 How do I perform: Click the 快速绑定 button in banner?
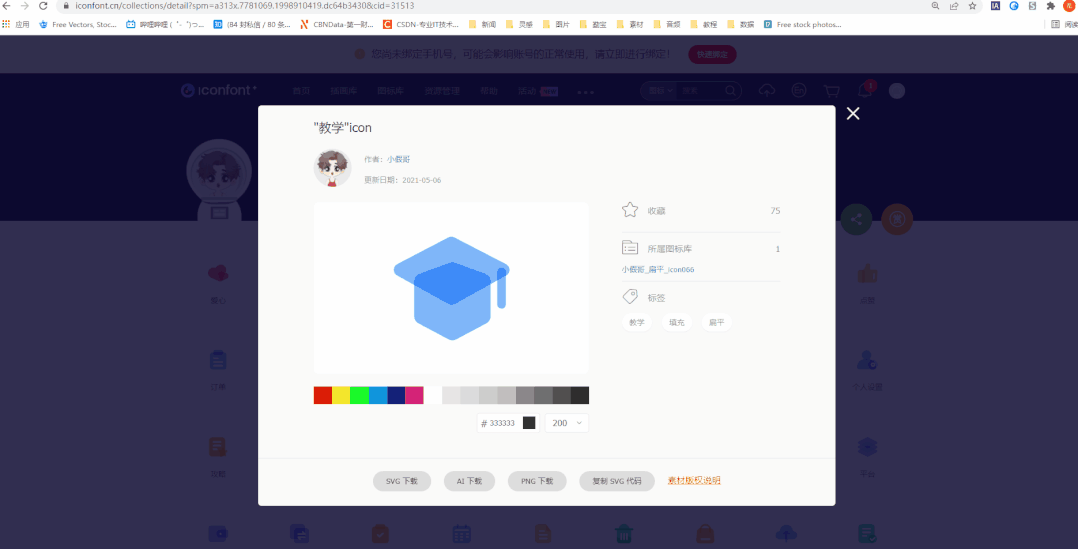click(712, 54)
